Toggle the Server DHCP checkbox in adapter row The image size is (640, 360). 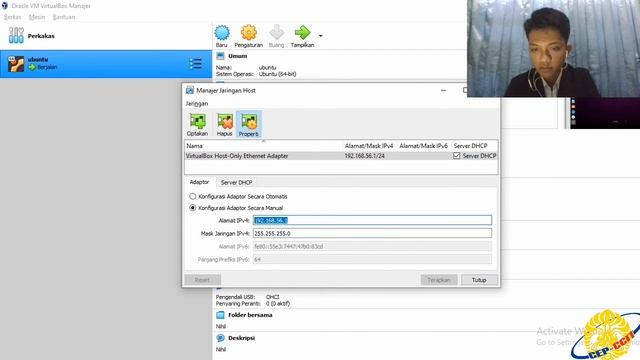(456, 156)
